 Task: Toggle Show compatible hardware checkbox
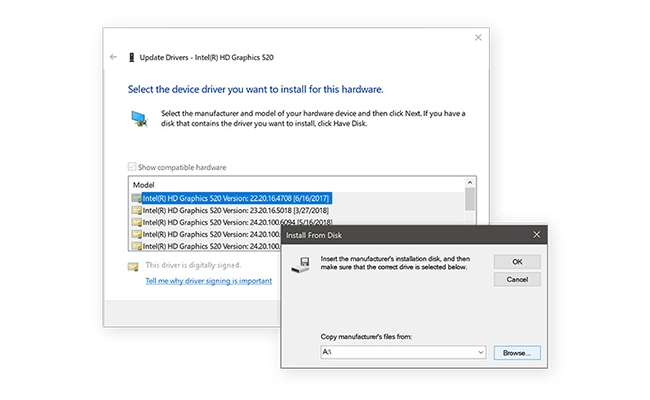132,167
